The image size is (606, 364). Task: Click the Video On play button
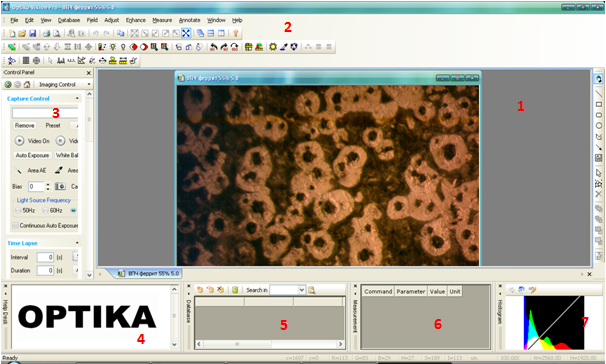(19, 141)
